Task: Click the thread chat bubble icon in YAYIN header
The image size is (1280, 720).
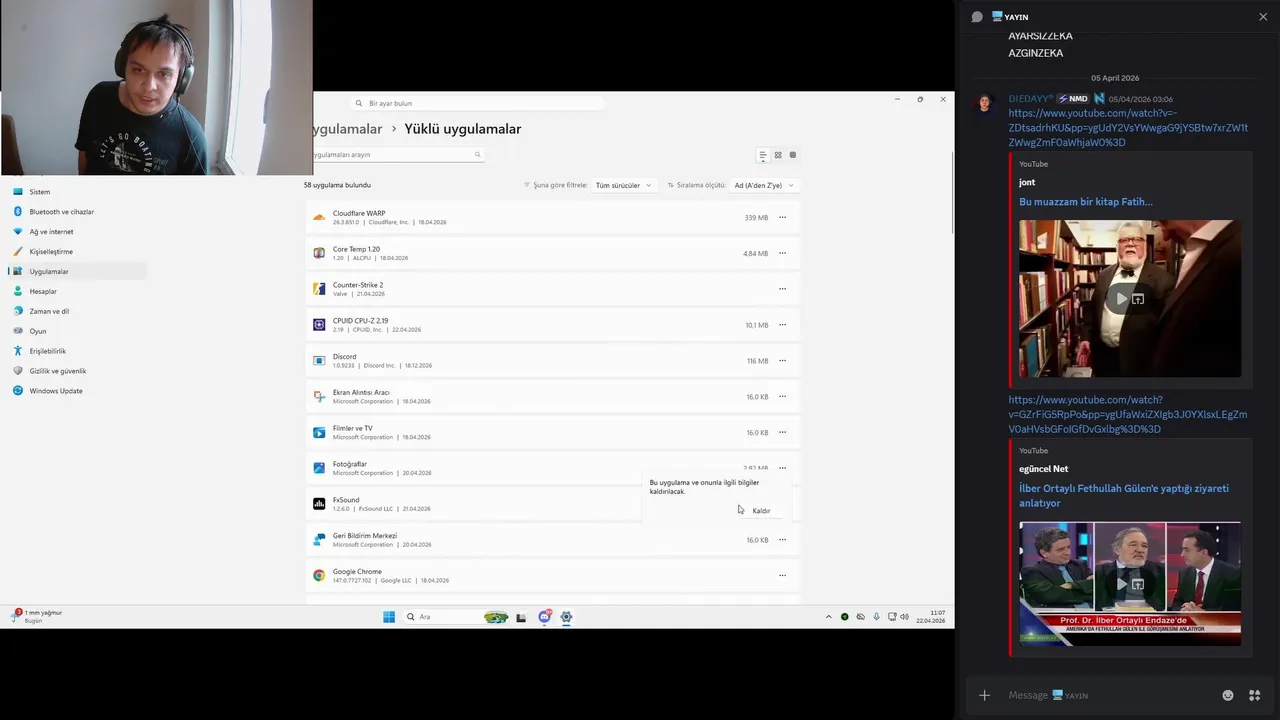Action: click(977, 17)
